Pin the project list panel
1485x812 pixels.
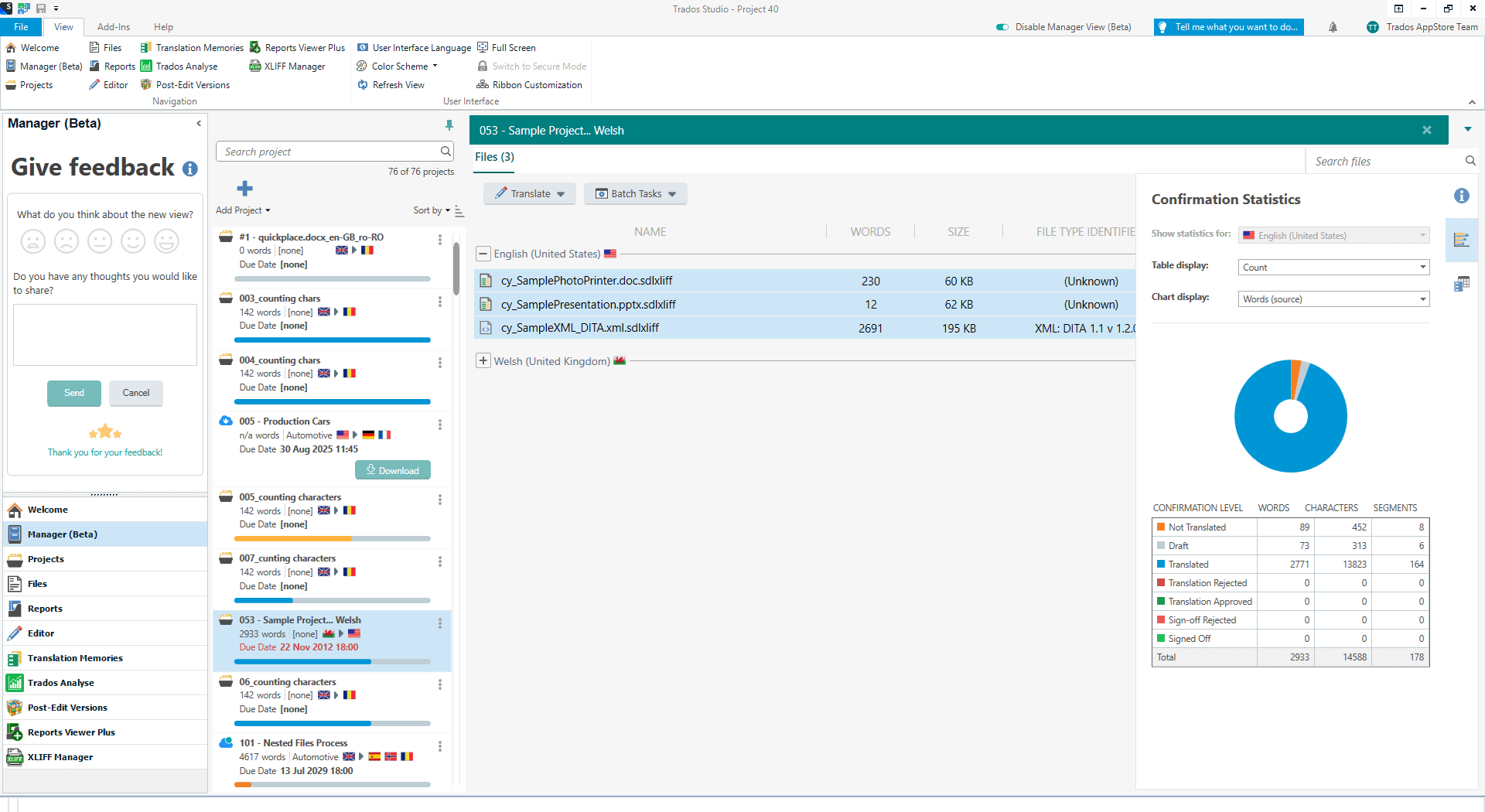(x=449, y=125)
